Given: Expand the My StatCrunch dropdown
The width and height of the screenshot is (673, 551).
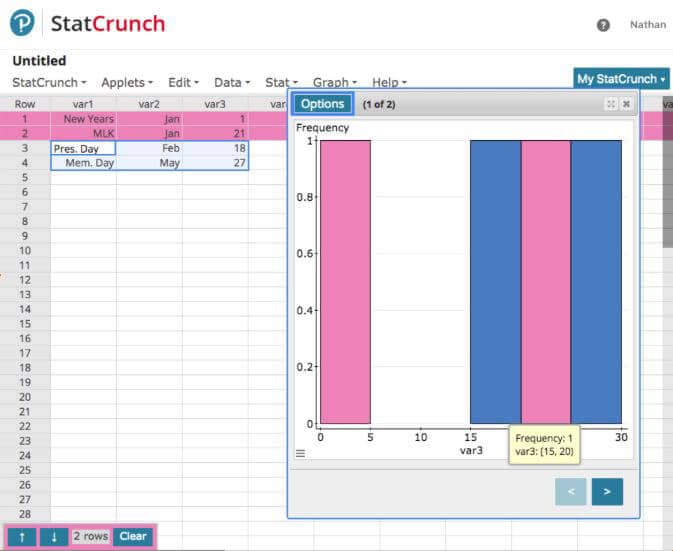Looking at the screenshot, I should (621, 79).
